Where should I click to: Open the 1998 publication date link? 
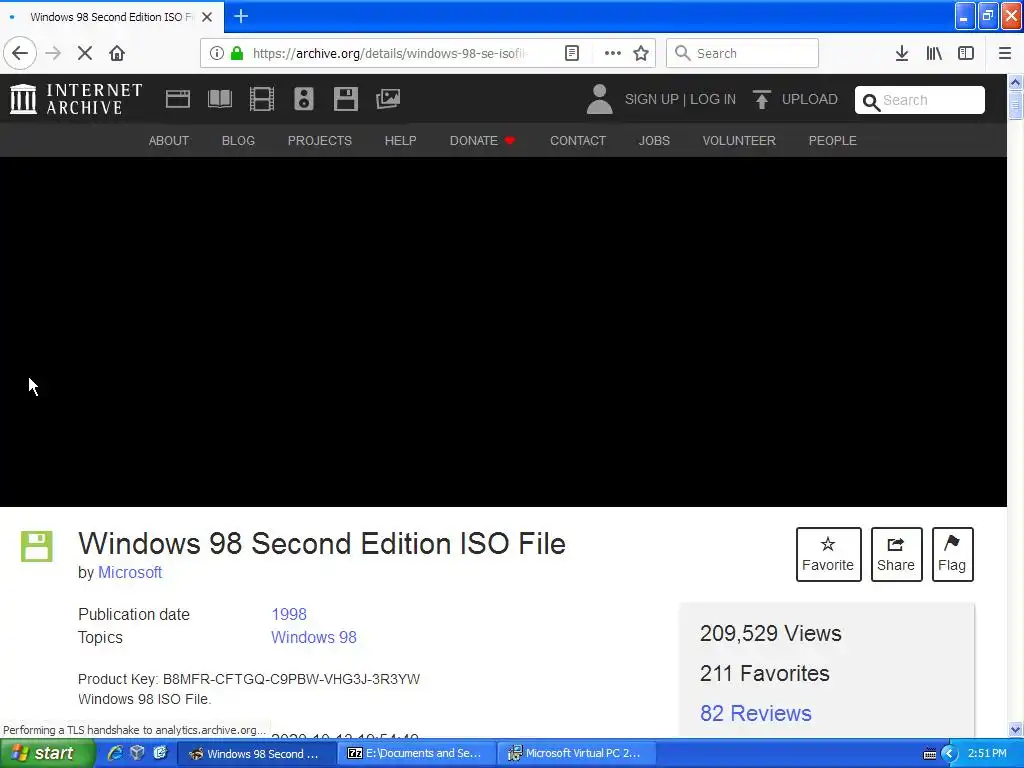289,614
